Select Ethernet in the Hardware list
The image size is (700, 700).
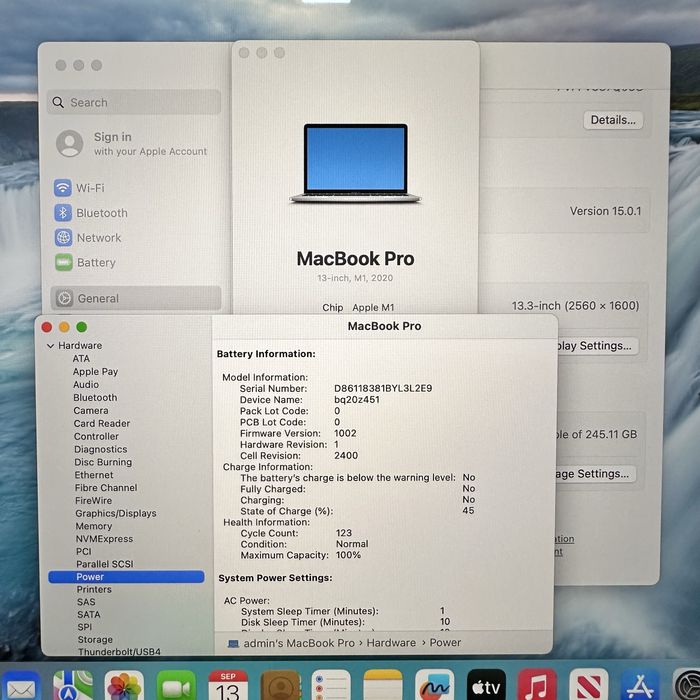94,475
